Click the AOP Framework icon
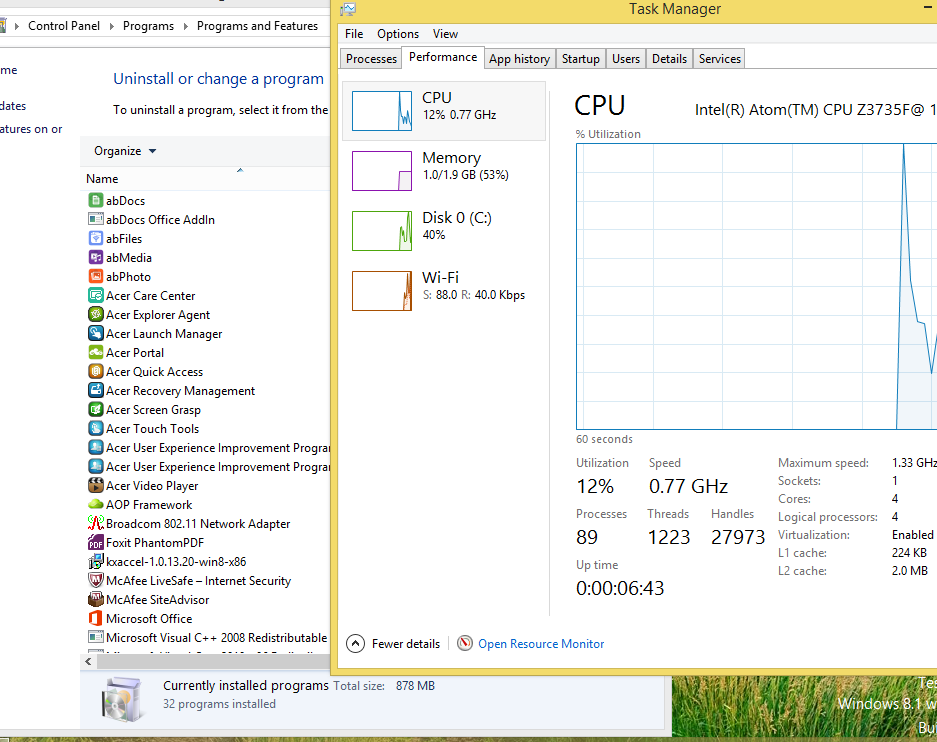The image size is (937, 742). coord(96,504)
